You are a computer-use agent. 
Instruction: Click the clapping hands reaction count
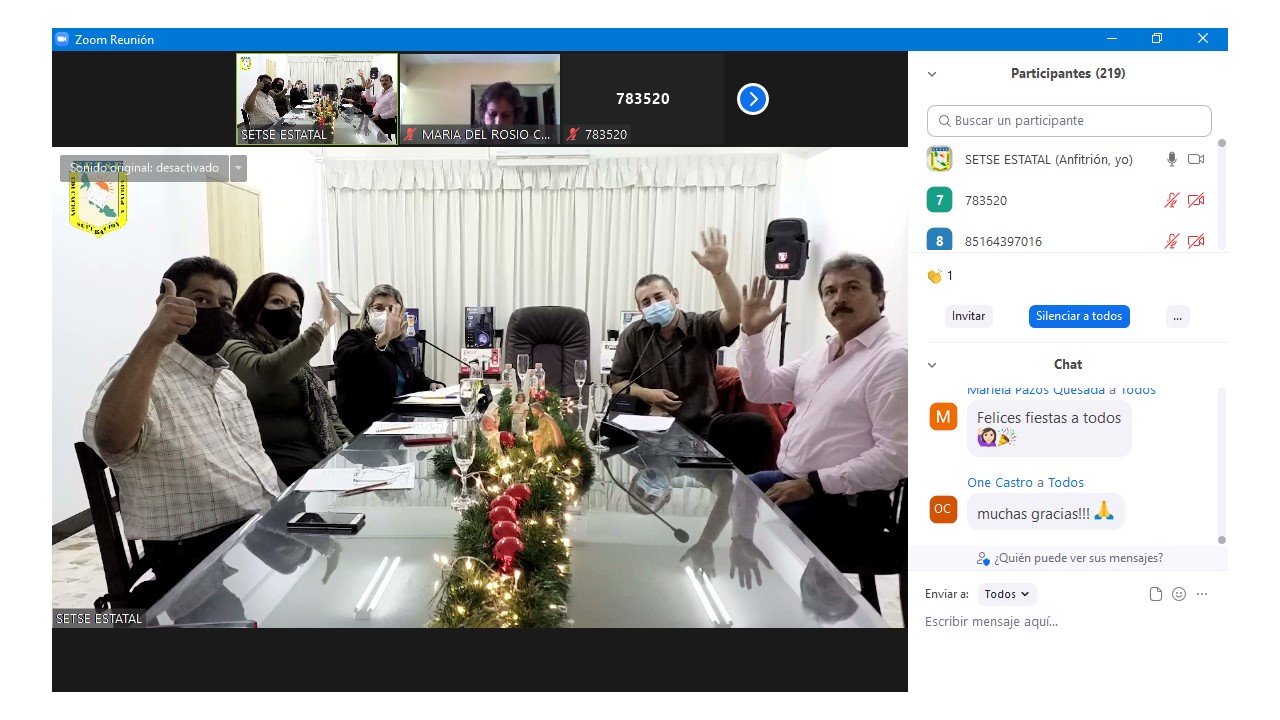pyautogui.click(x=940, y=276)
